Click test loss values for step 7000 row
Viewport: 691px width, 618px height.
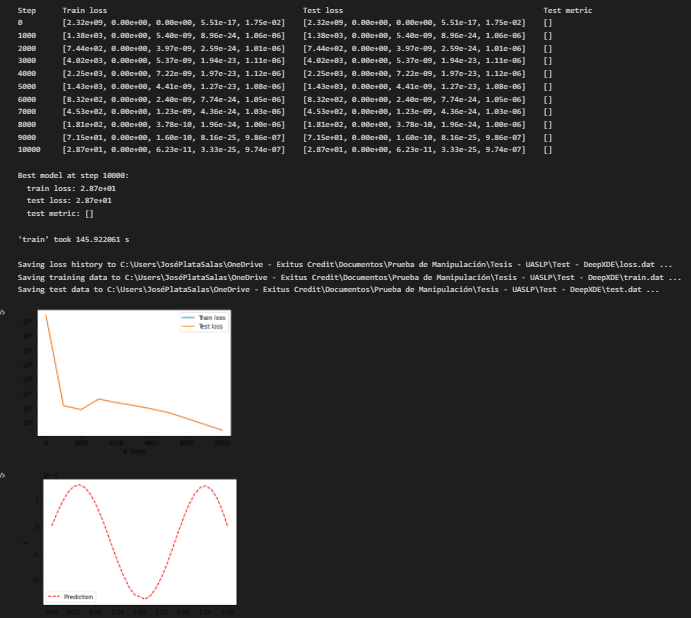coord(414,112)
